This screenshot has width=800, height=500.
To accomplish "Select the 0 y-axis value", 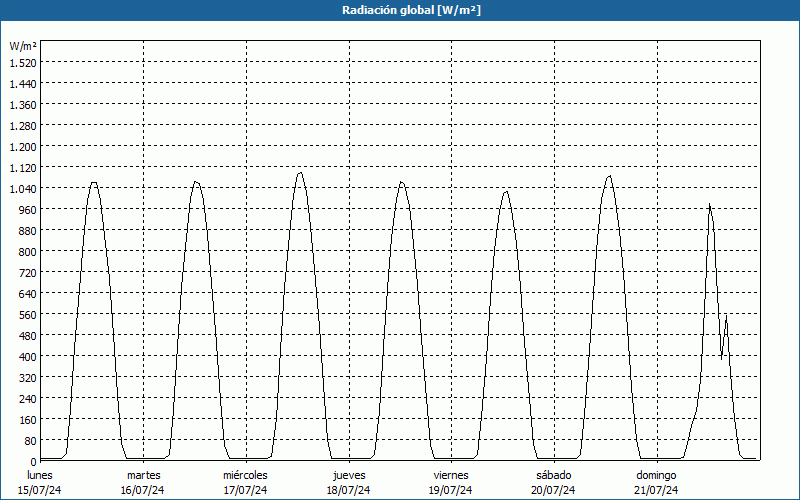I will (x=34, y=462).
